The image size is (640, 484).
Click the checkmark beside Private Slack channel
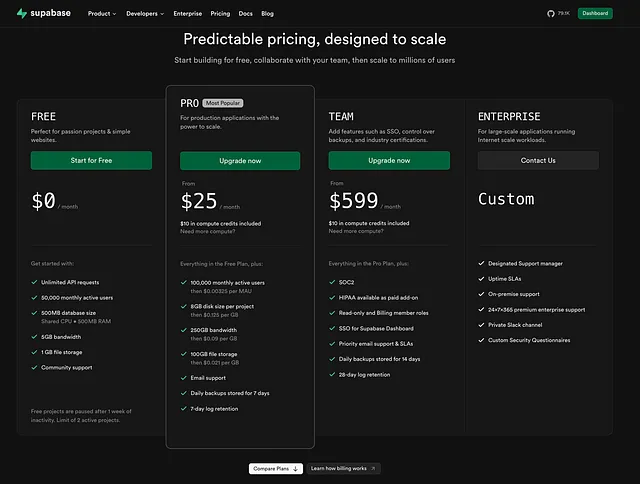tap(482, 325)
